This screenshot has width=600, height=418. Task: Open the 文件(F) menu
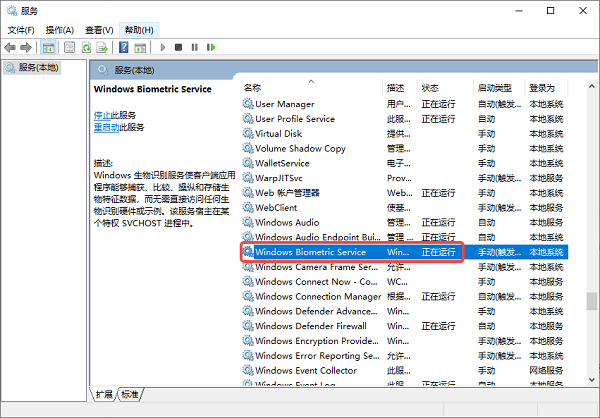click(21, 30)
